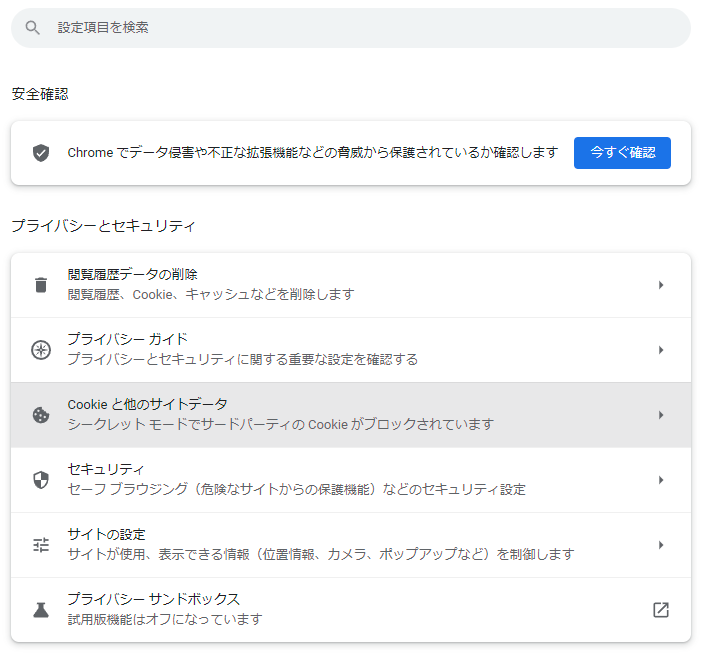Click the プライバシー ガイド compass icon
Screen dimensions: 718x658
[41, 350]
